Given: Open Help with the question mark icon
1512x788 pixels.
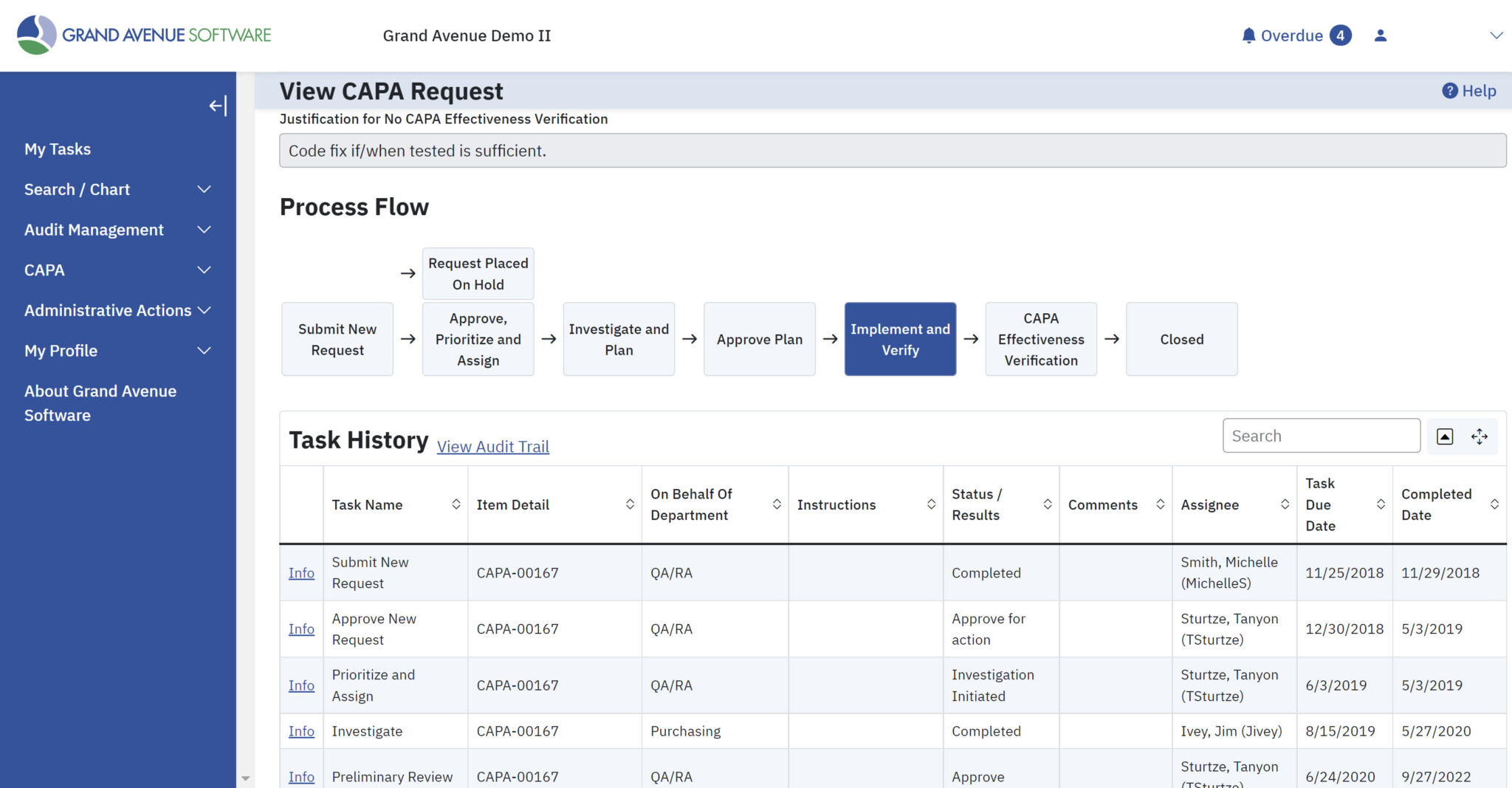Looking at the screenshot, I should tap(1449, 90).
